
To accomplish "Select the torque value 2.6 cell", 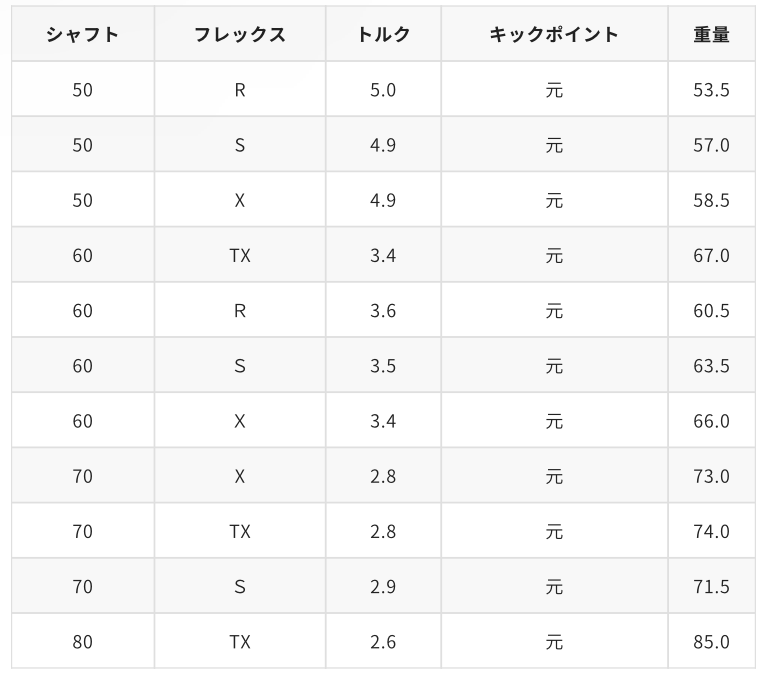I will tap(383, 641).
